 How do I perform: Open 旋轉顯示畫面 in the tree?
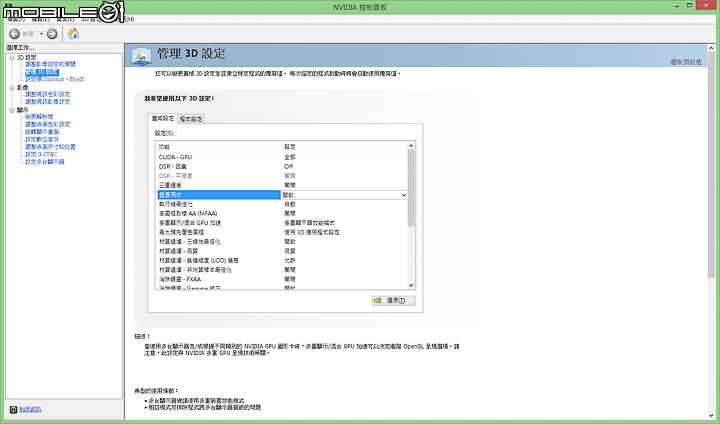[x=42, y=131]
